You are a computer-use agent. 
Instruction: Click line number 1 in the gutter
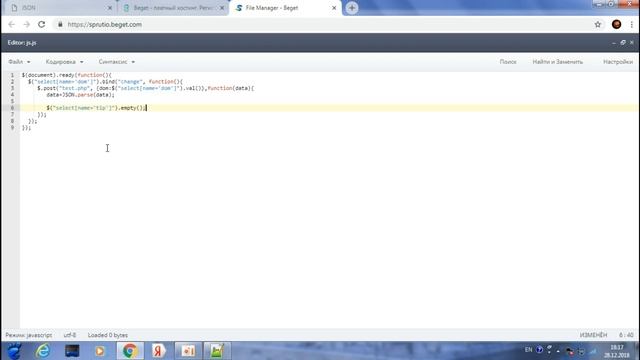click(12, 75)
